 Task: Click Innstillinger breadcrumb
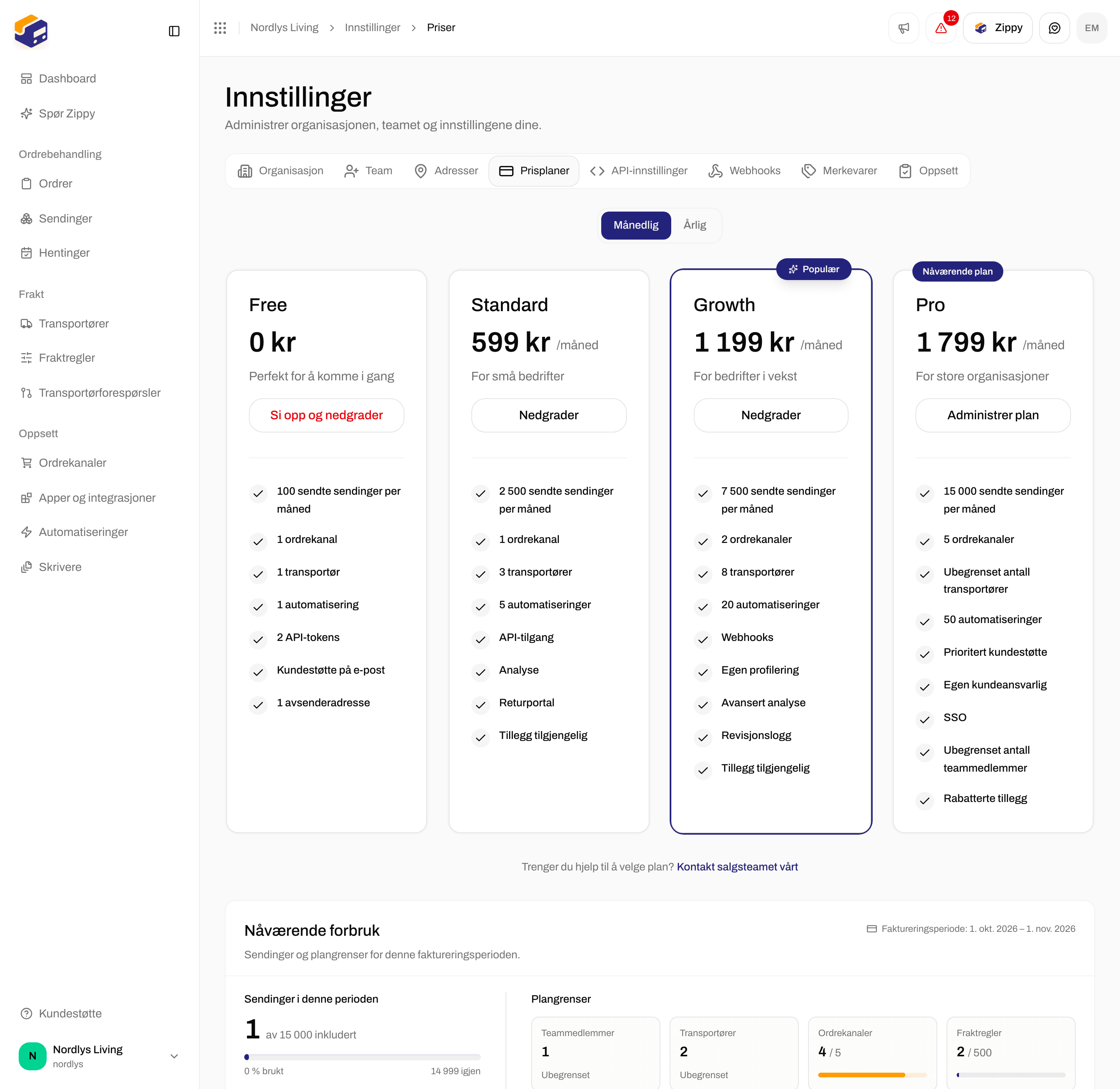[x=373, y=28]
